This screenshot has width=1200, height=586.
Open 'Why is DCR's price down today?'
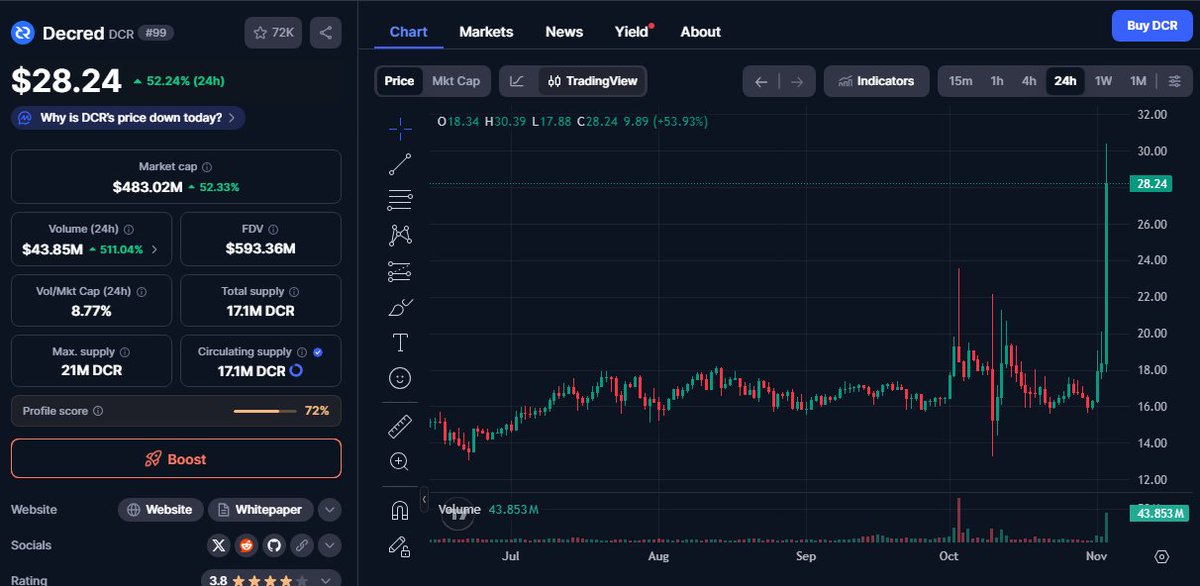(128, 117)
